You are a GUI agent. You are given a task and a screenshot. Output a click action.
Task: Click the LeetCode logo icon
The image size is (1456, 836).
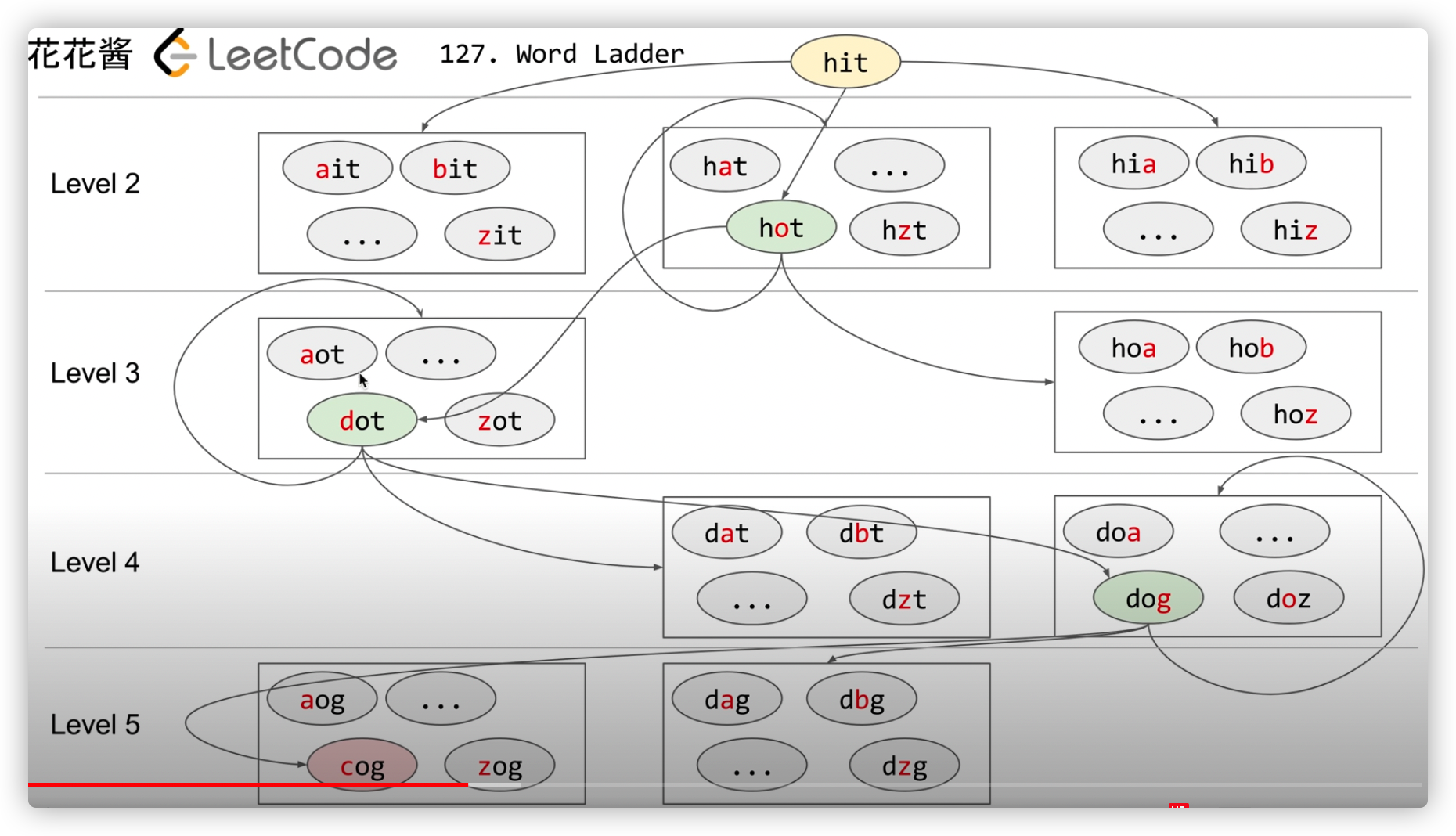point(174,53)
